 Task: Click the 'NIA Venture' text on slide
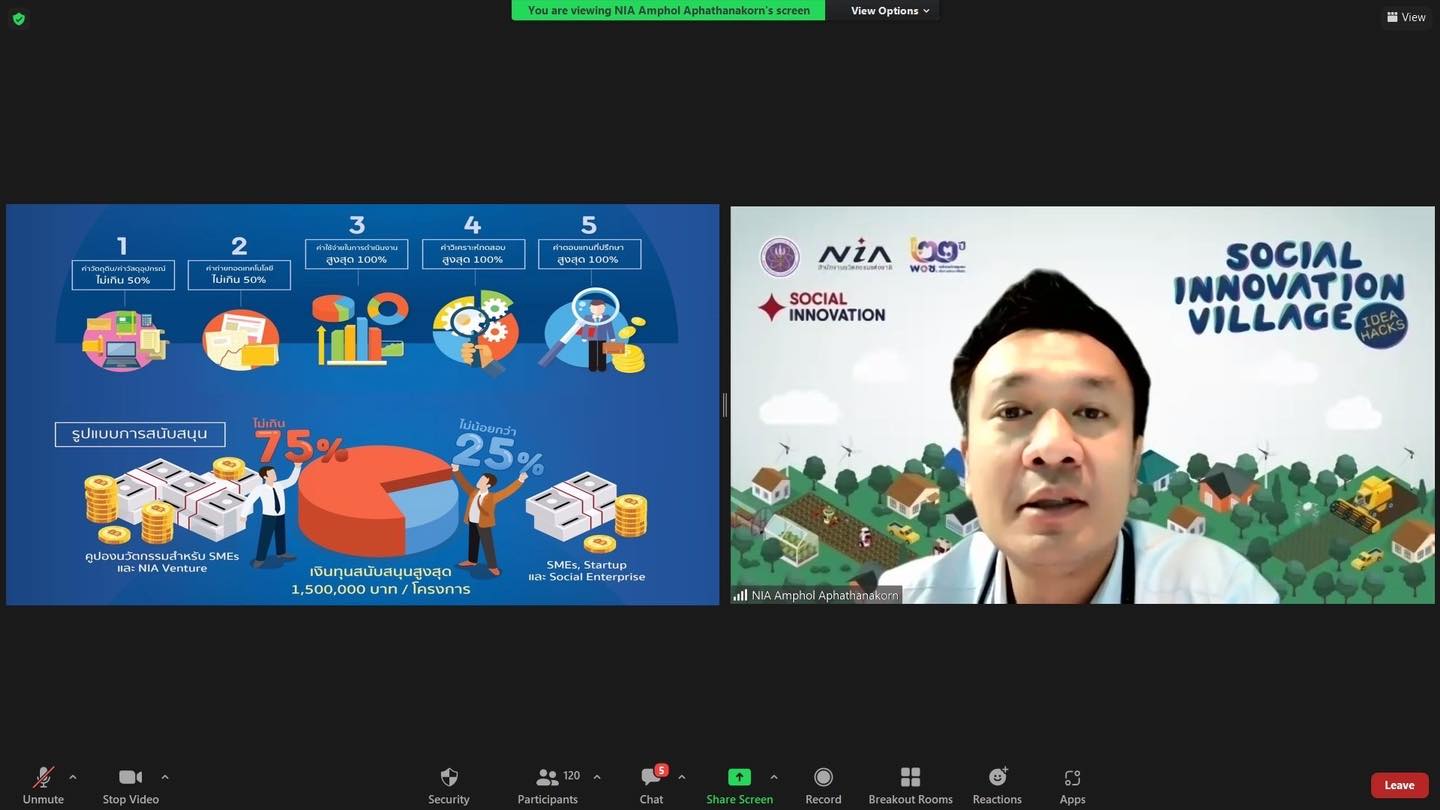pos(172,568)
